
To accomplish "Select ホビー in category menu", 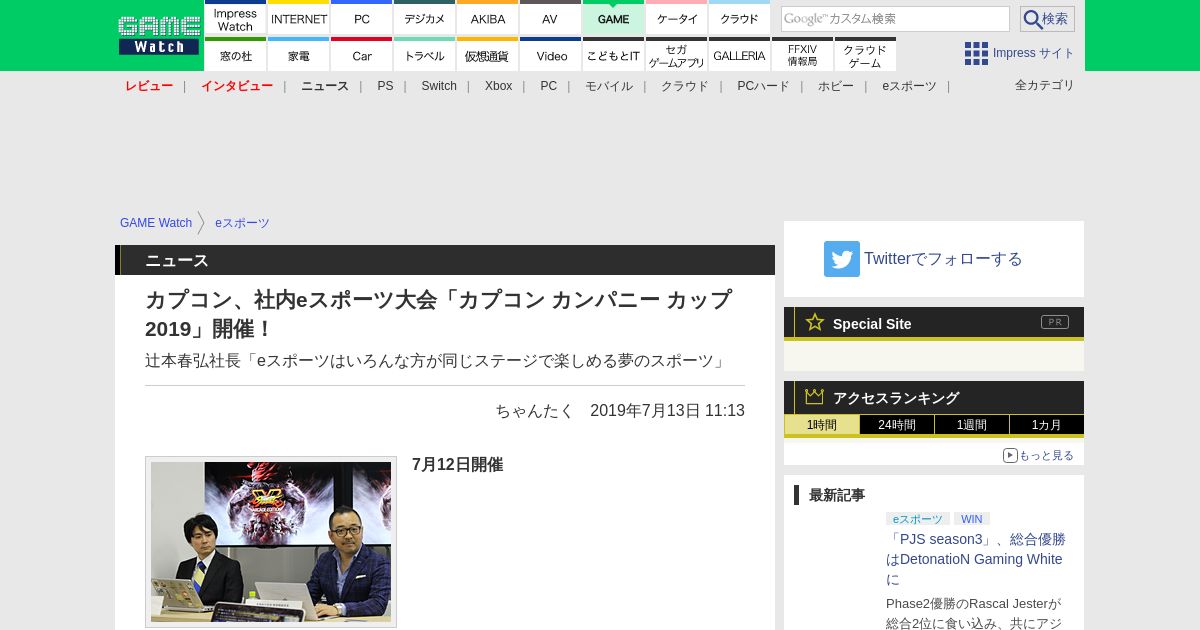I will [x=836, y=86].
